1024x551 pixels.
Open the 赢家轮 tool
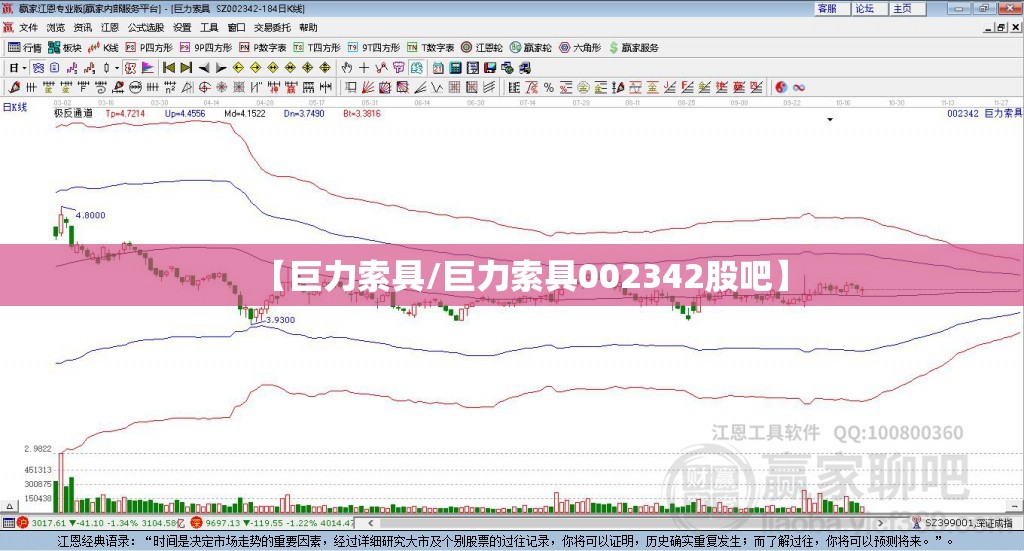tap(530, 48)
